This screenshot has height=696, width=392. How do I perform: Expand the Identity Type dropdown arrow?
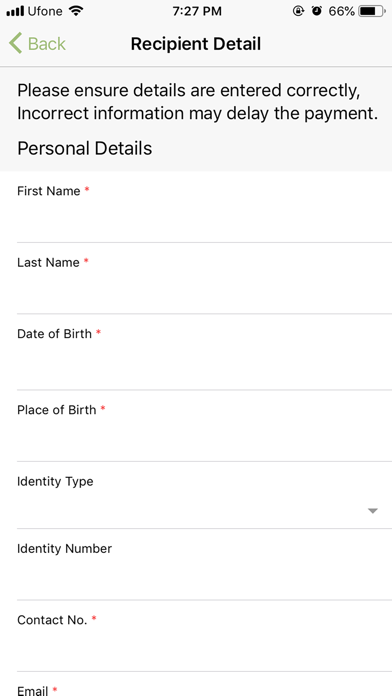point(373,511)
